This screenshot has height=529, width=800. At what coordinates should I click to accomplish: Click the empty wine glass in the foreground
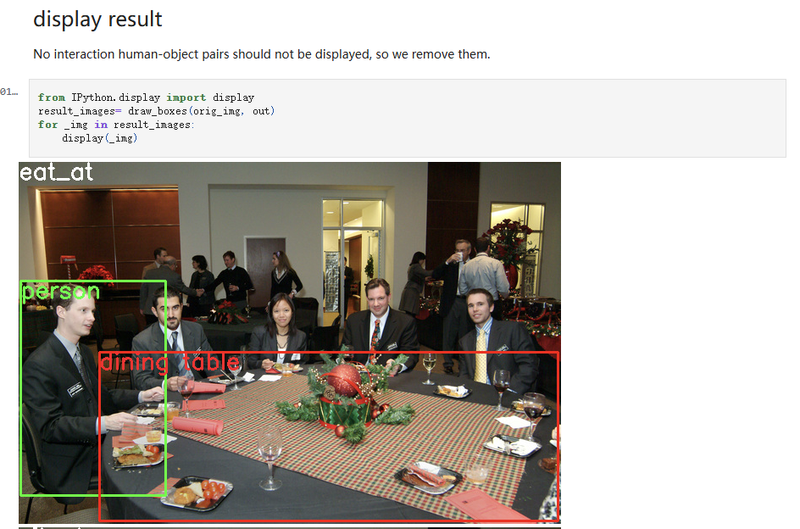pos(269,458)
